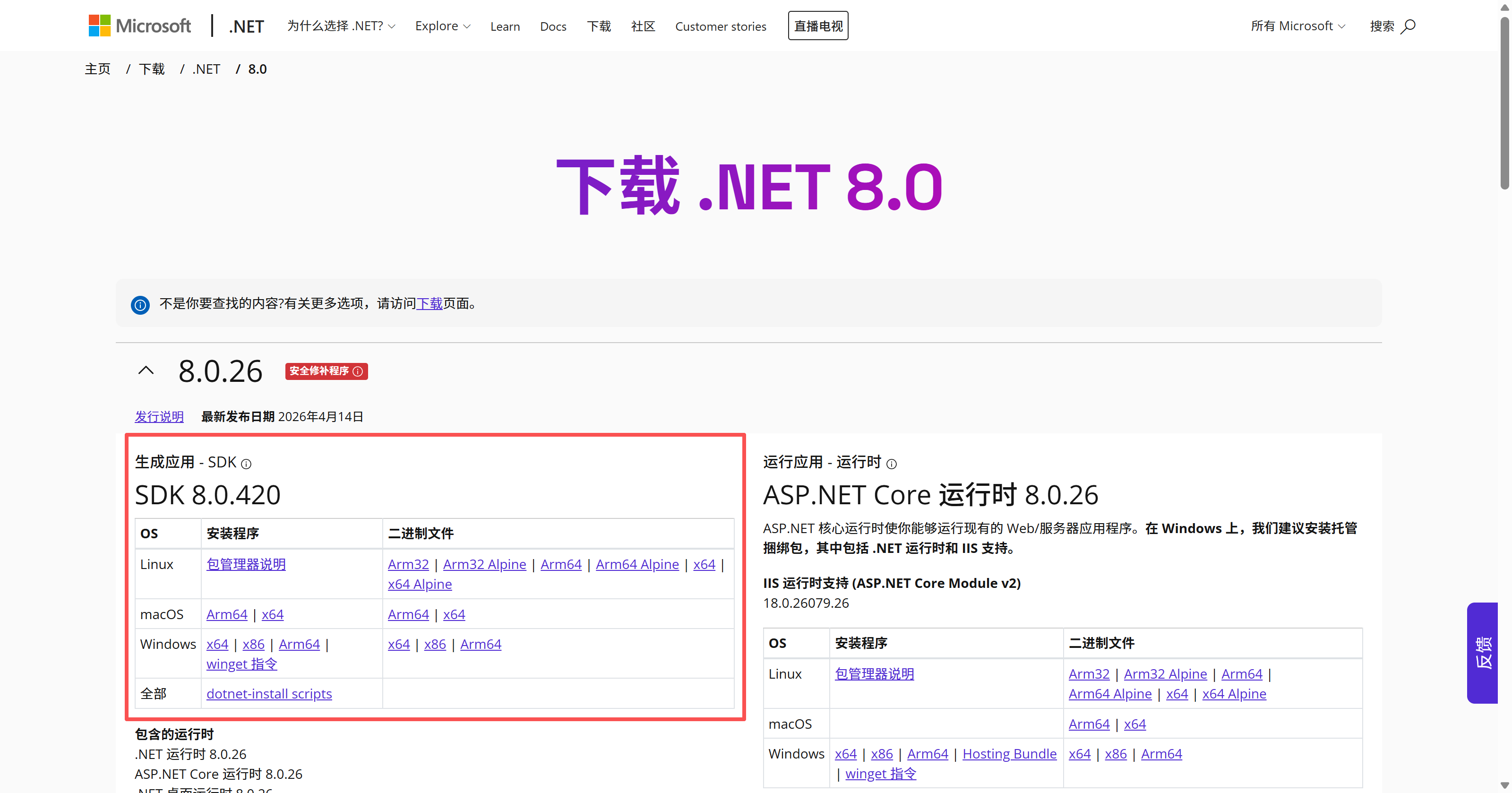Screen dimensions: 1512x793
Task: Open the 社区 menu item
Action: [643, 26]
